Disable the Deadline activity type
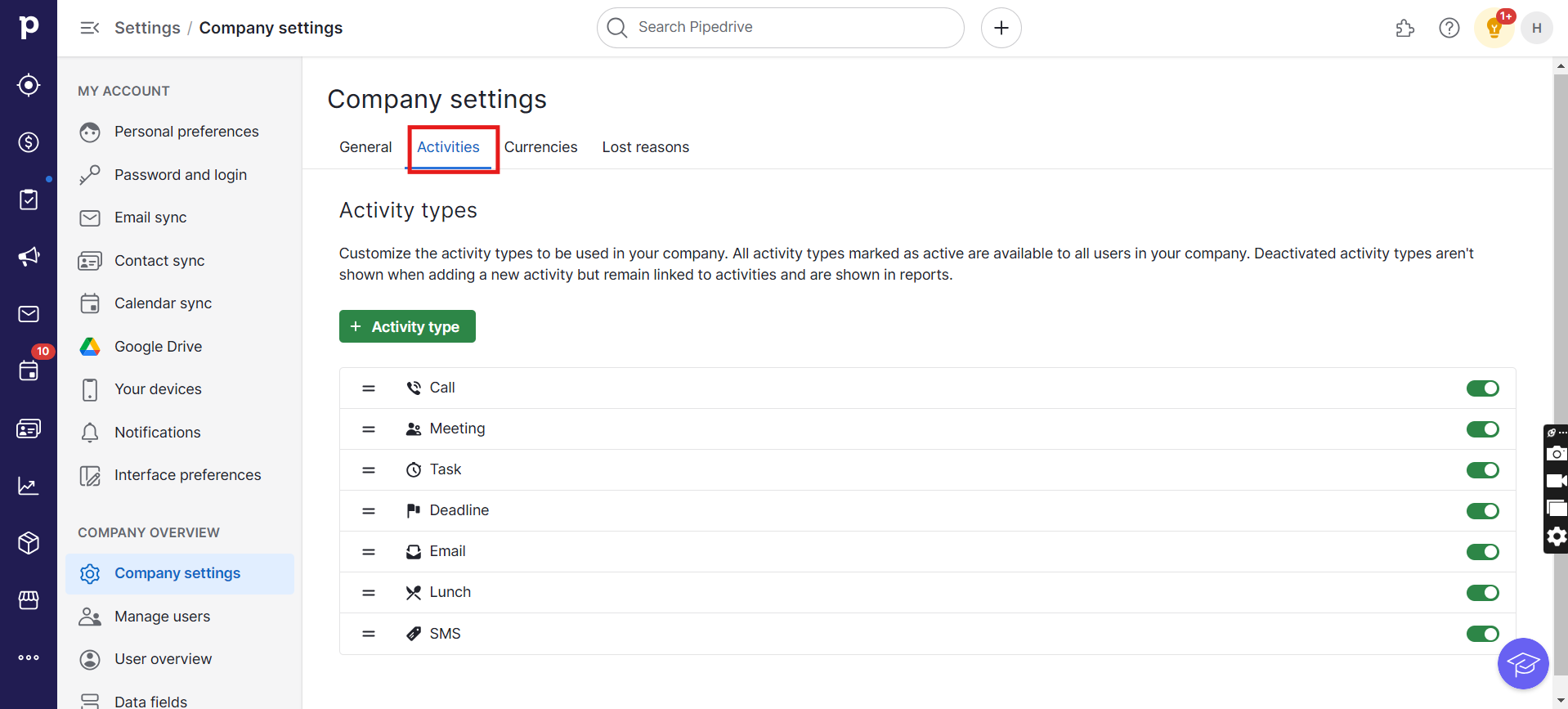Image resolution: width=1568 pixels, height=709 pixels. (1482, 511)
